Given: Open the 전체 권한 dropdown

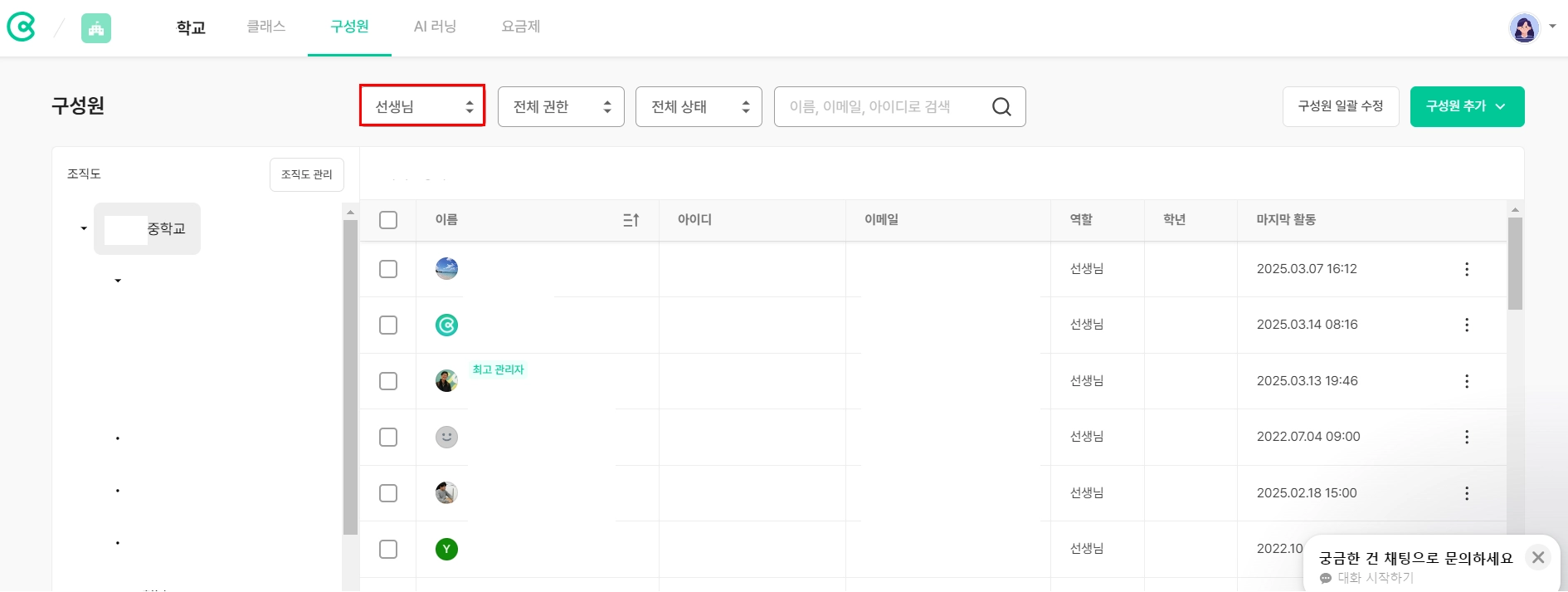Looking at the screenshot, I should click(561, 106).
